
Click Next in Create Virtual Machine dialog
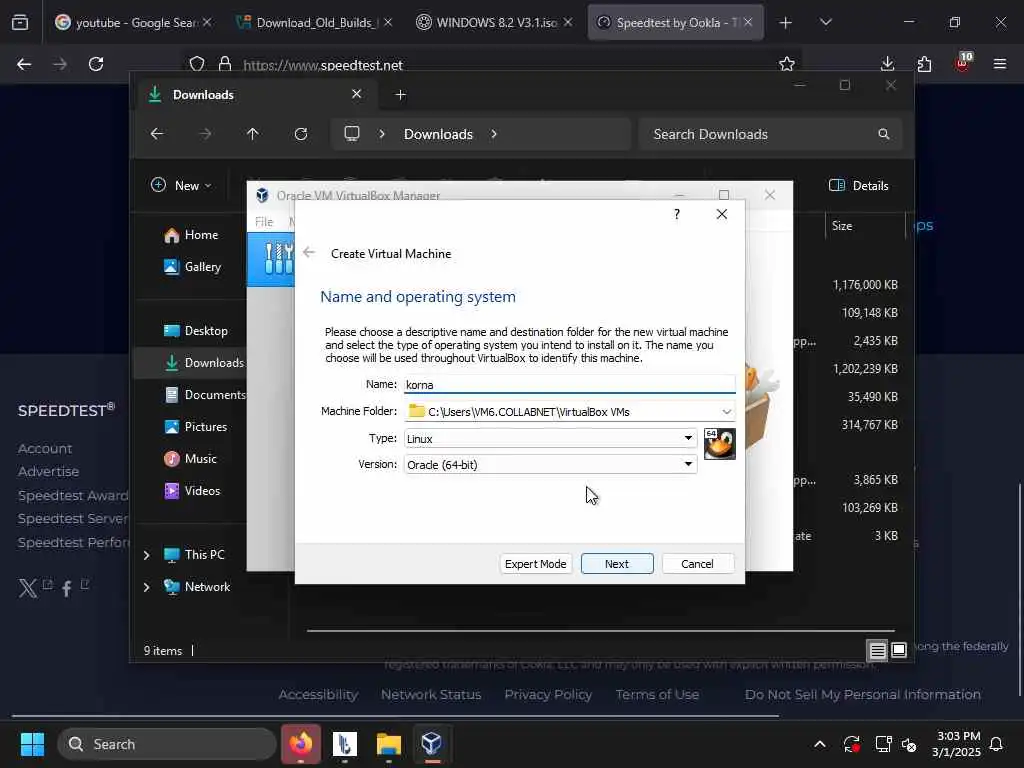(x=616, y=564)
